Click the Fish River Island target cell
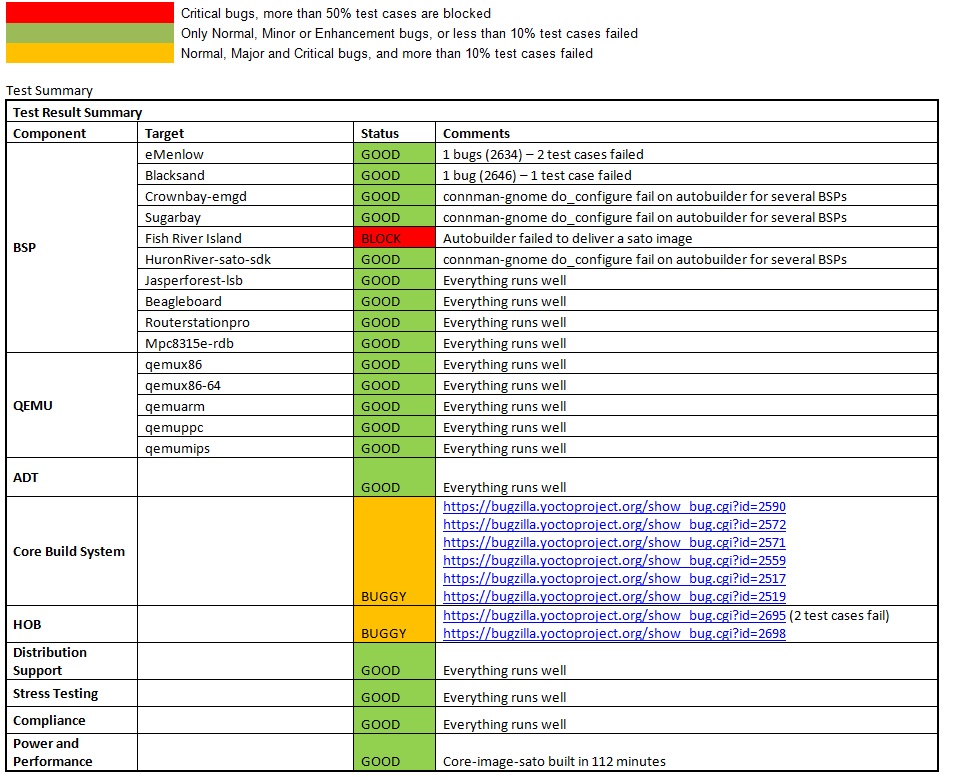968x780 pixels. coord(246,239)
